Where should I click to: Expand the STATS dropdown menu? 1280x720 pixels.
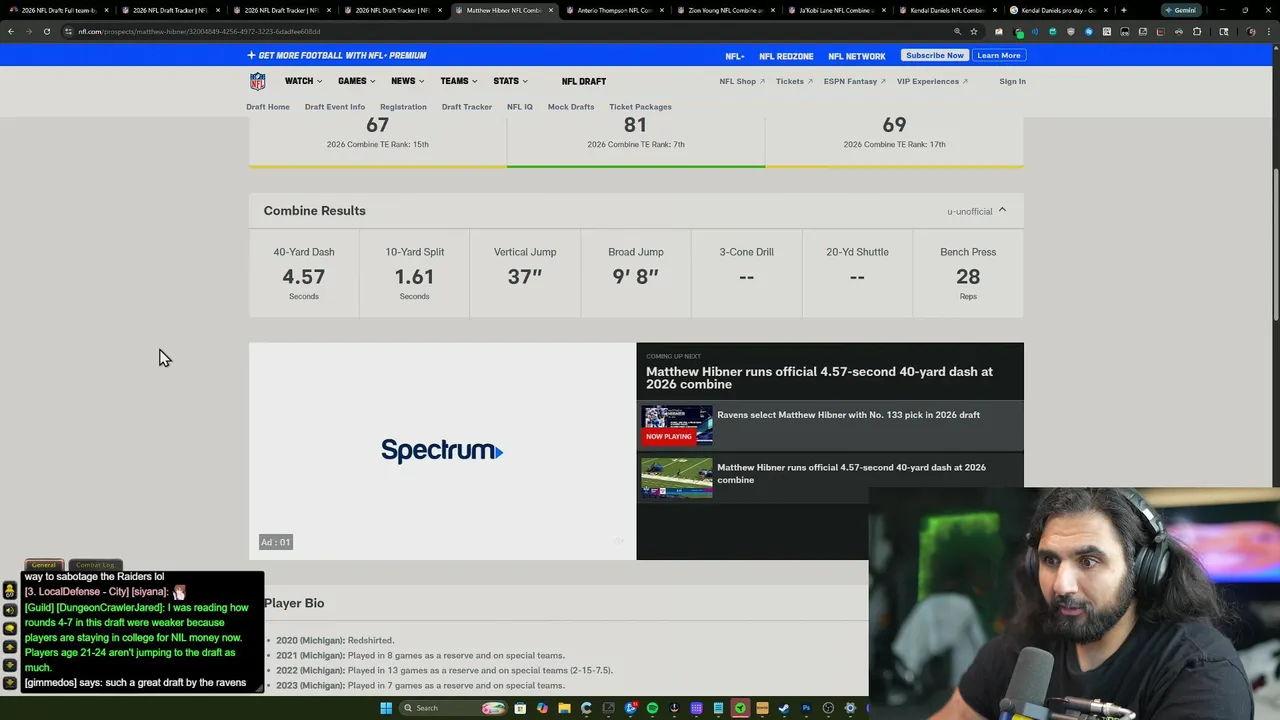[510, 81]
